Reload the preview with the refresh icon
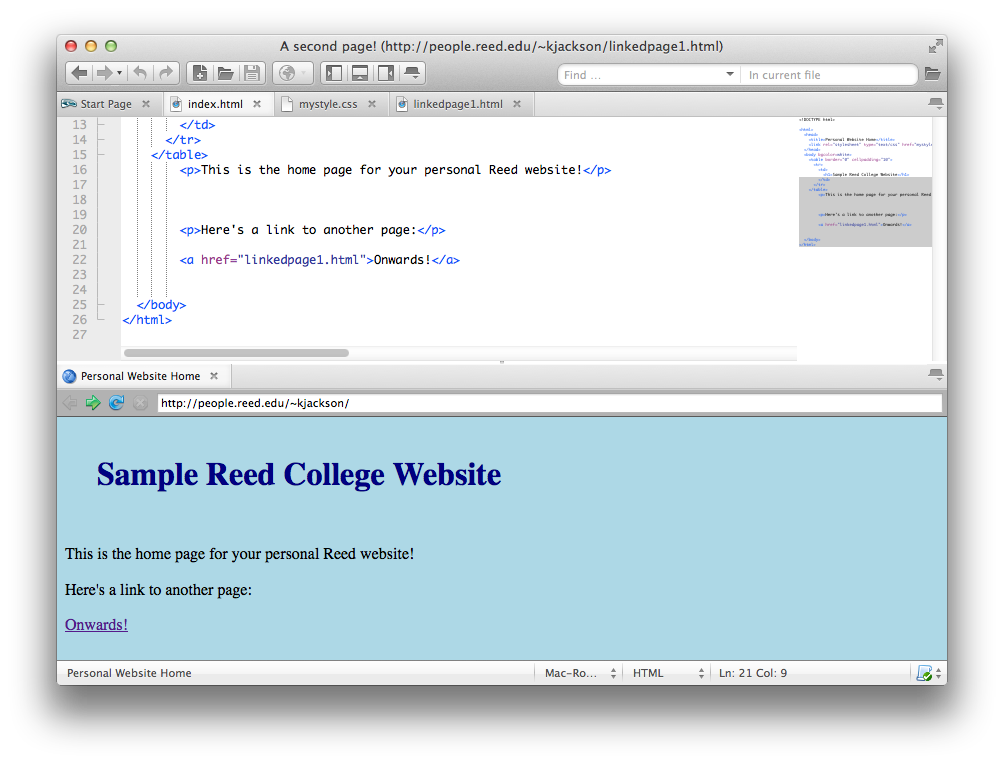Viewport: 1004px width, 764px height. tap(116, 403)
